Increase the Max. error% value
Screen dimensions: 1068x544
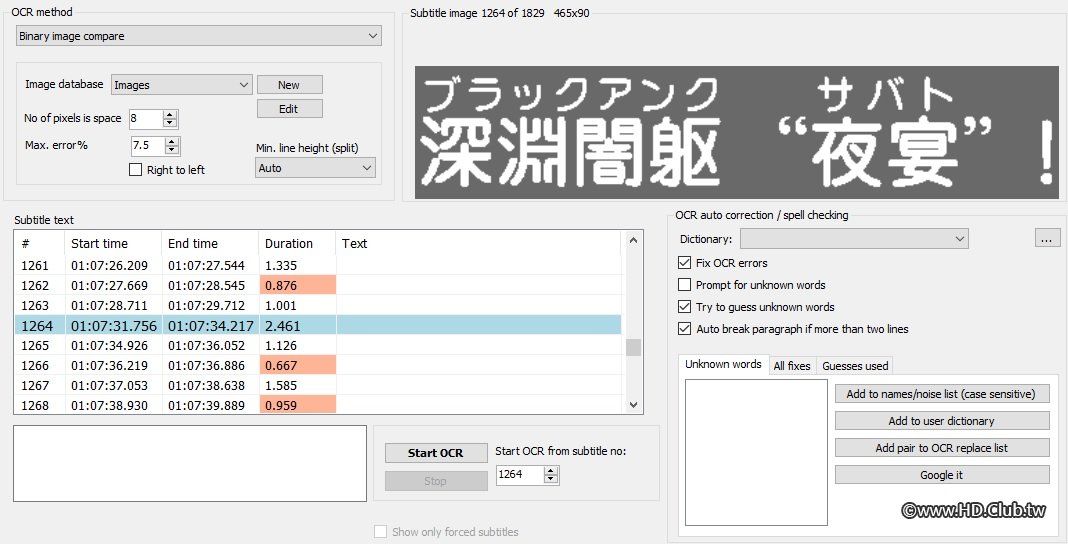172,142
